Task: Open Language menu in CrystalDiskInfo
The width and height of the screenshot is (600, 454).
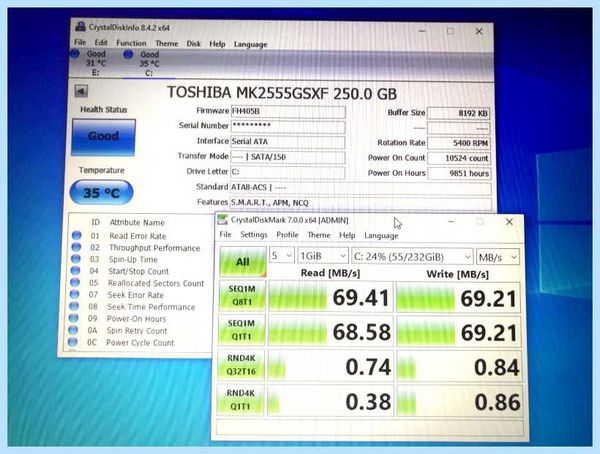Action: [x=251, y=44]
